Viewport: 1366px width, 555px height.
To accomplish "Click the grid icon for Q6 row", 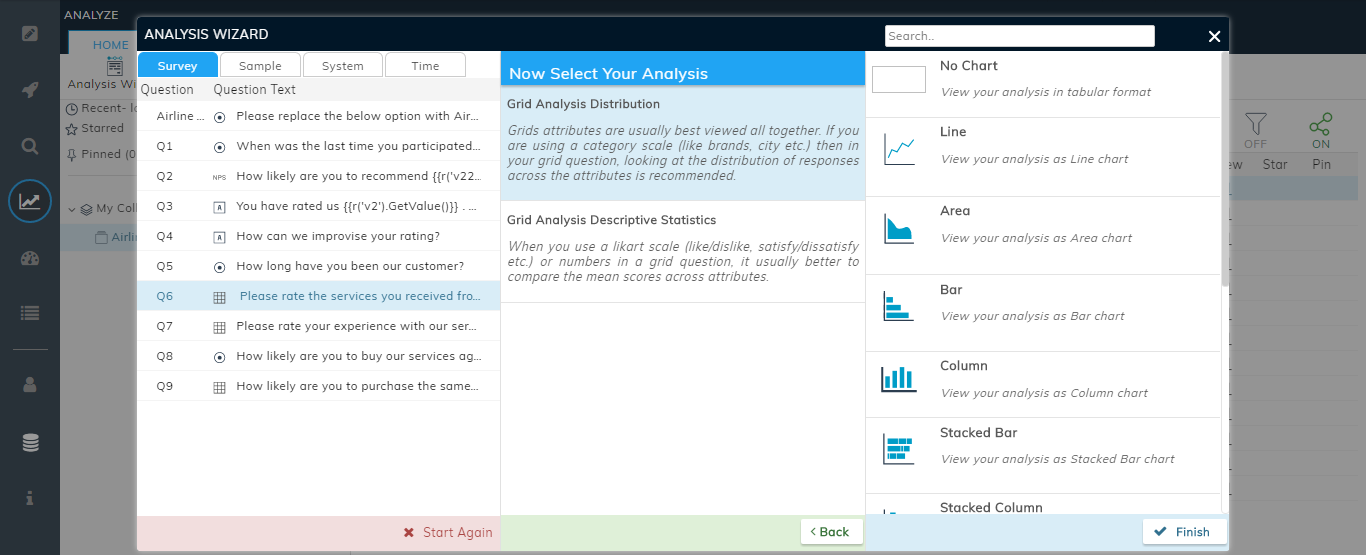I will 220,297.
